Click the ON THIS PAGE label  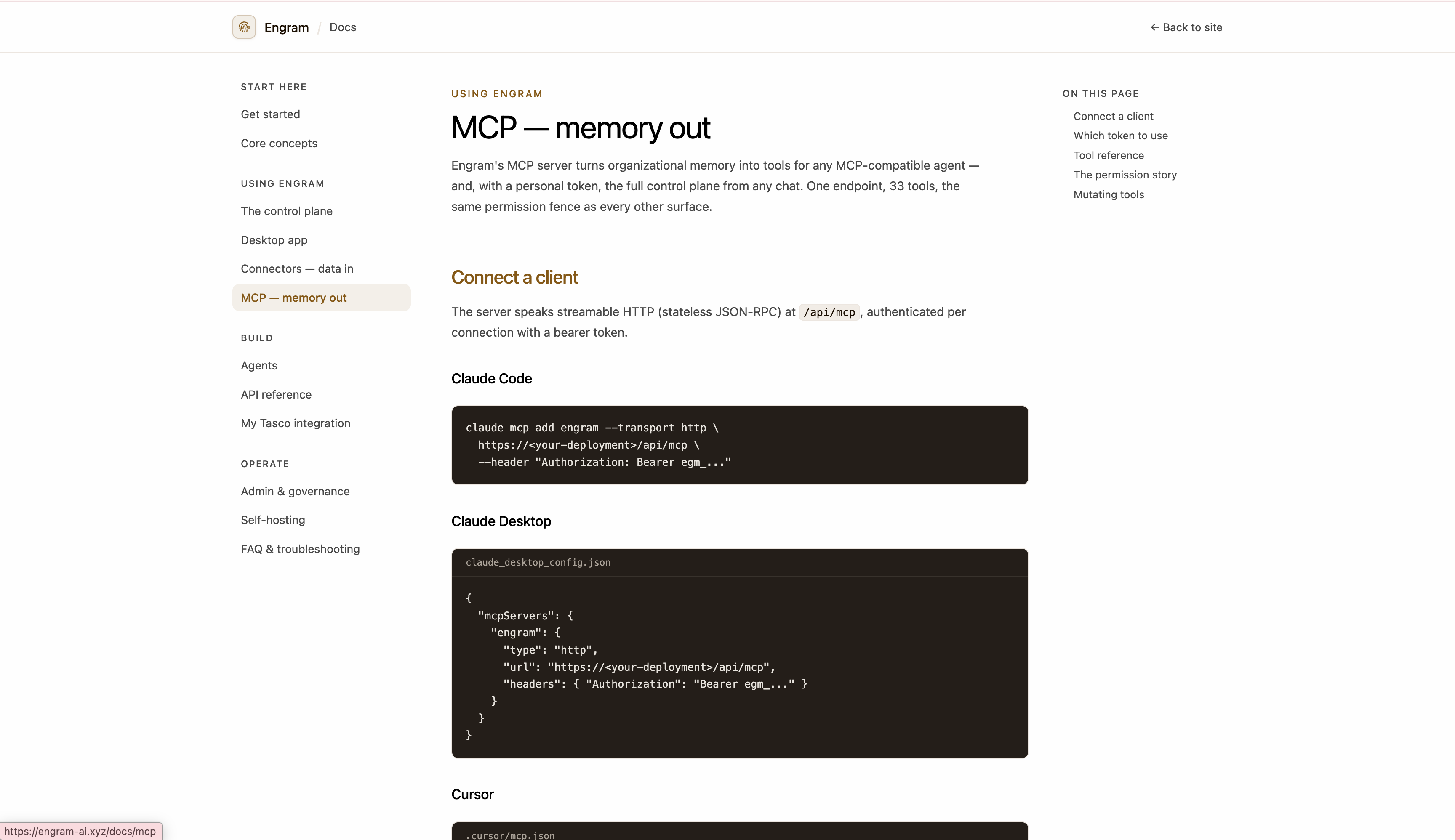pos(1101,93)
